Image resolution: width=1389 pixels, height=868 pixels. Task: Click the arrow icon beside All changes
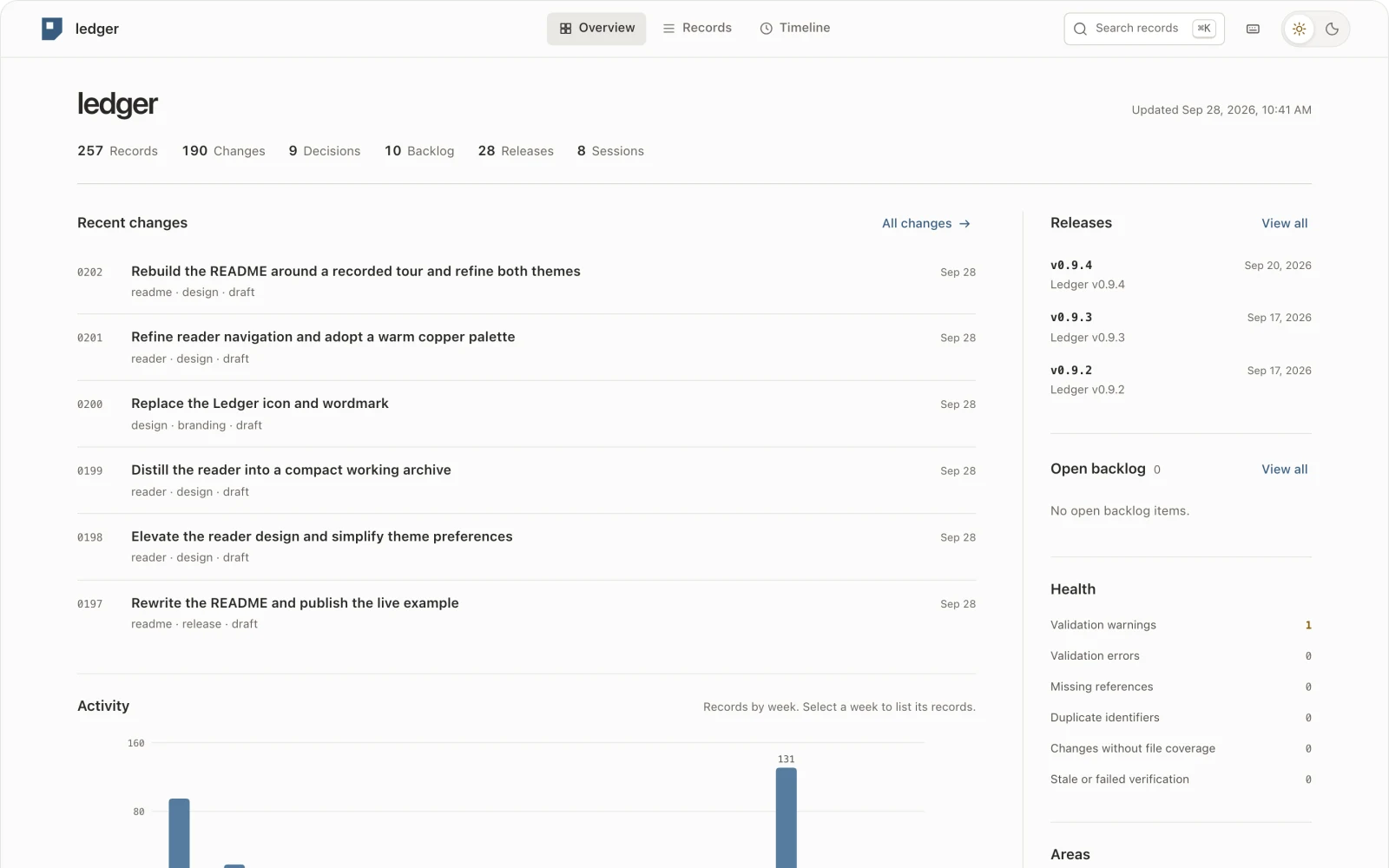pyautogui.click(x=964, y=224)
